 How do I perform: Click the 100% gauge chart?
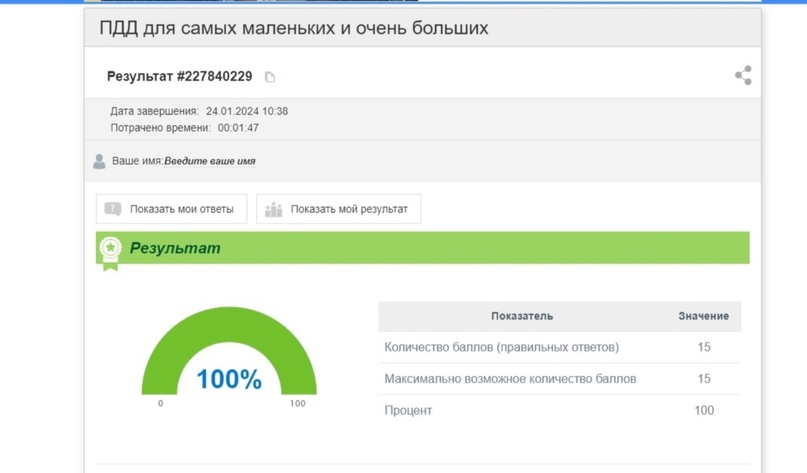[x=229, y=352]
